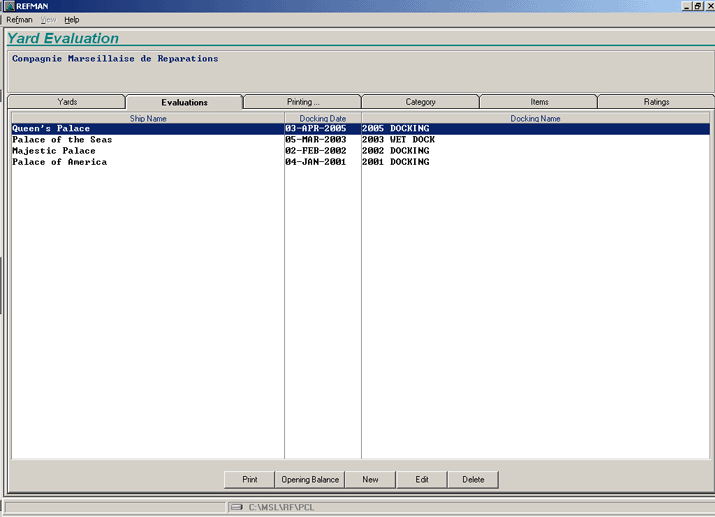The height and width of the screenshot is (517, 715).
Task: Click the Opening Balance button
Action: click(310, 480)
